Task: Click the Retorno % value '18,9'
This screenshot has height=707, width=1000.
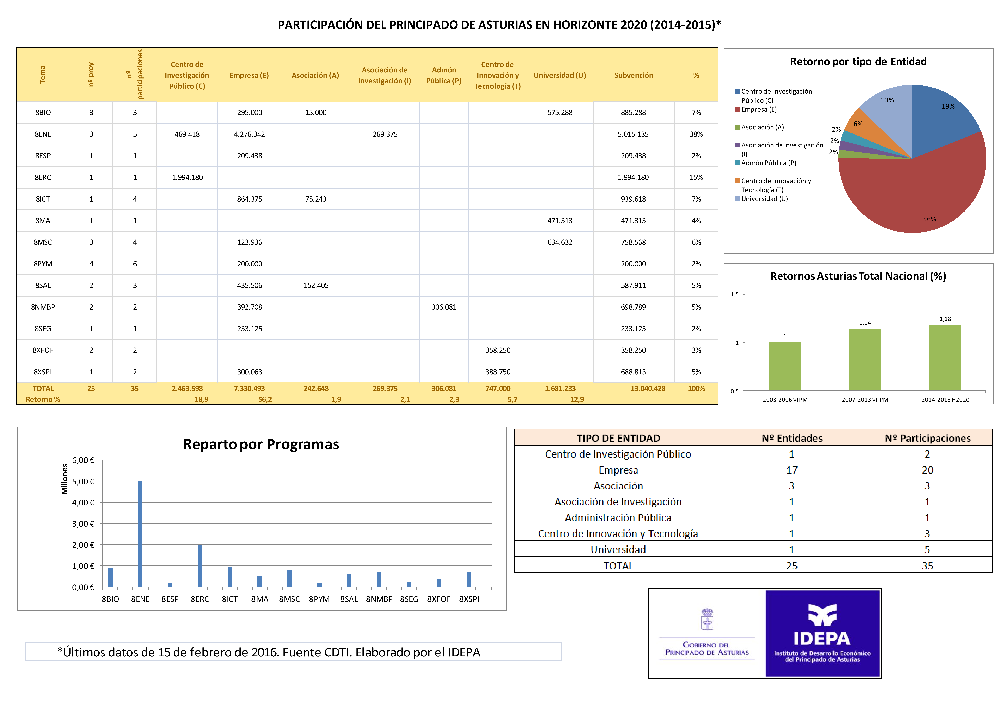Action: click(x=201, y=400)
